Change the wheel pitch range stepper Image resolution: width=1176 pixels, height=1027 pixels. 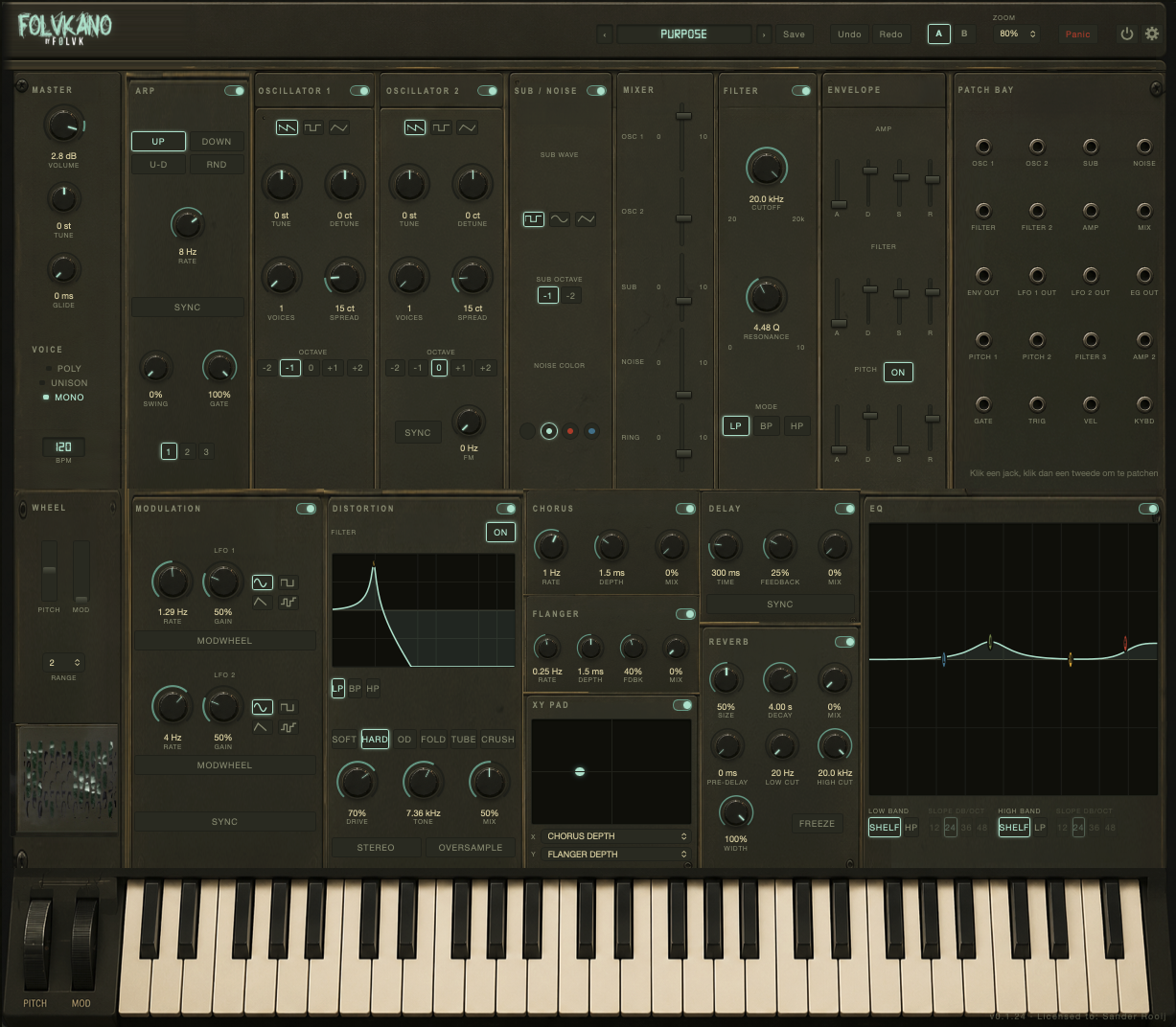click(x=64, y=663)
